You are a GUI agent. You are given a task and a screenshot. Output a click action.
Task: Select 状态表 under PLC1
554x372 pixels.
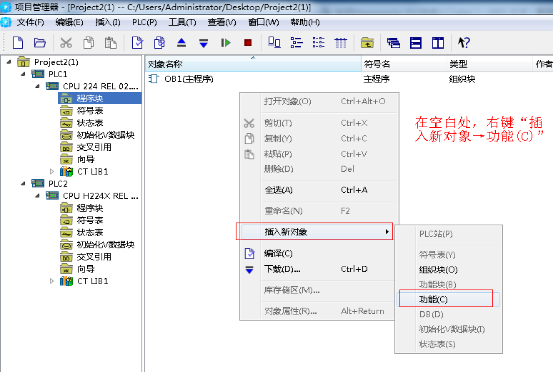(90, 123)
